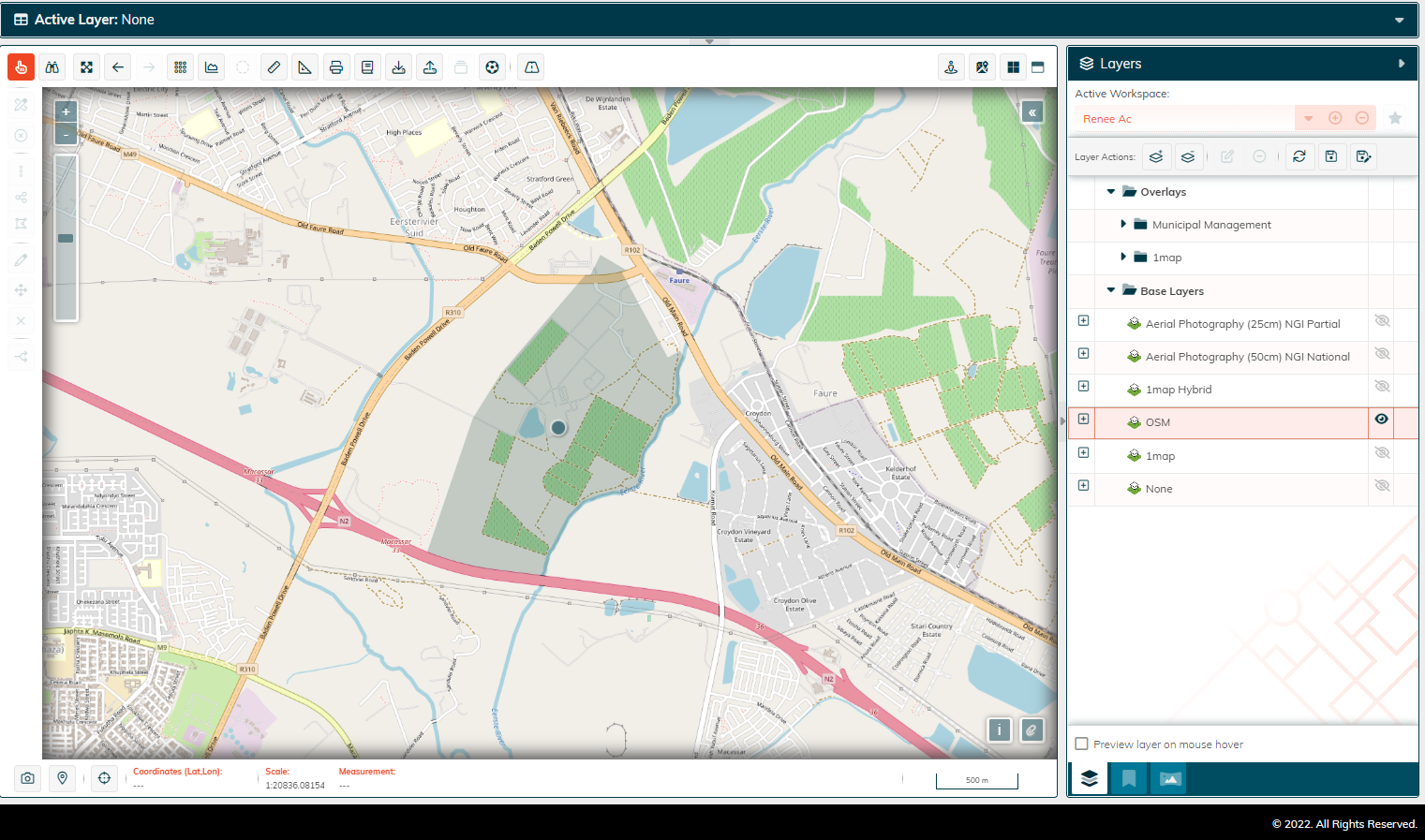
Task: Select the ruler measure tool
Action: pos(274,67)
